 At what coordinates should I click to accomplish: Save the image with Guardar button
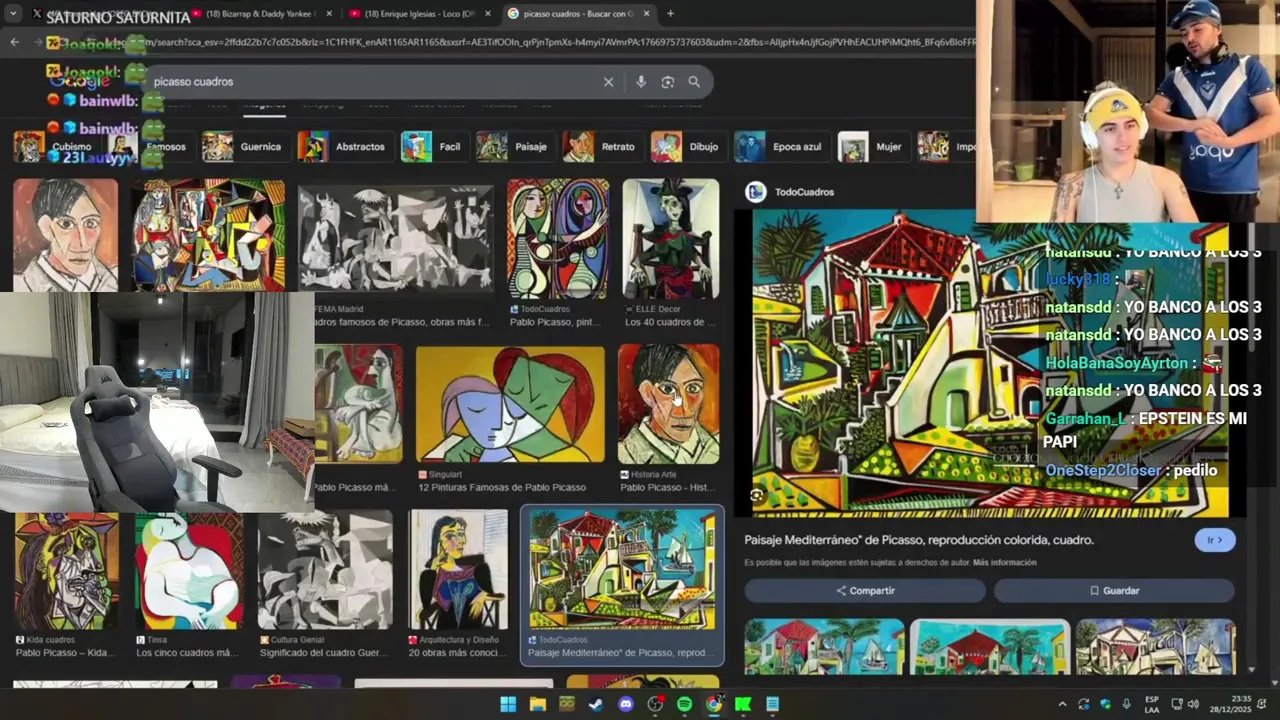pyautogui.click(x=1114, y=591)
